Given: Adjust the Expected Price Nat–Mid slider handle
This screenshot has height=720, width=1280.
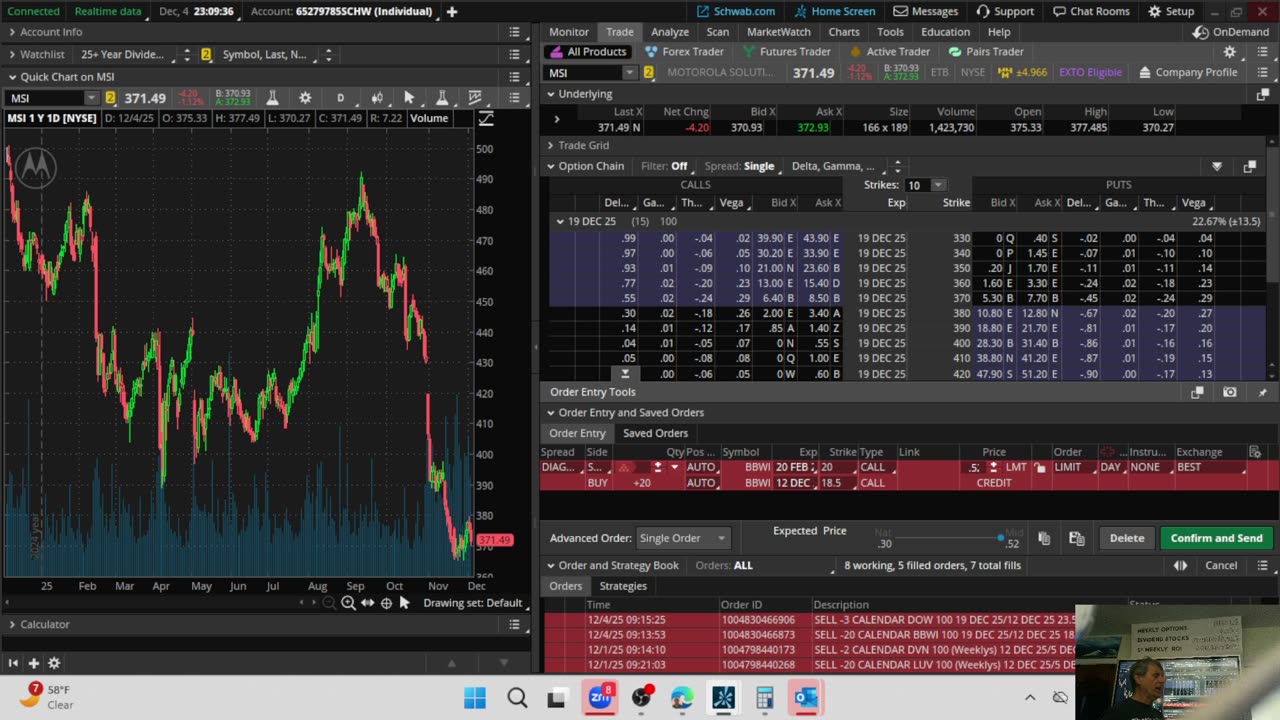Looking at the screenshot, I should point(1000,538).
